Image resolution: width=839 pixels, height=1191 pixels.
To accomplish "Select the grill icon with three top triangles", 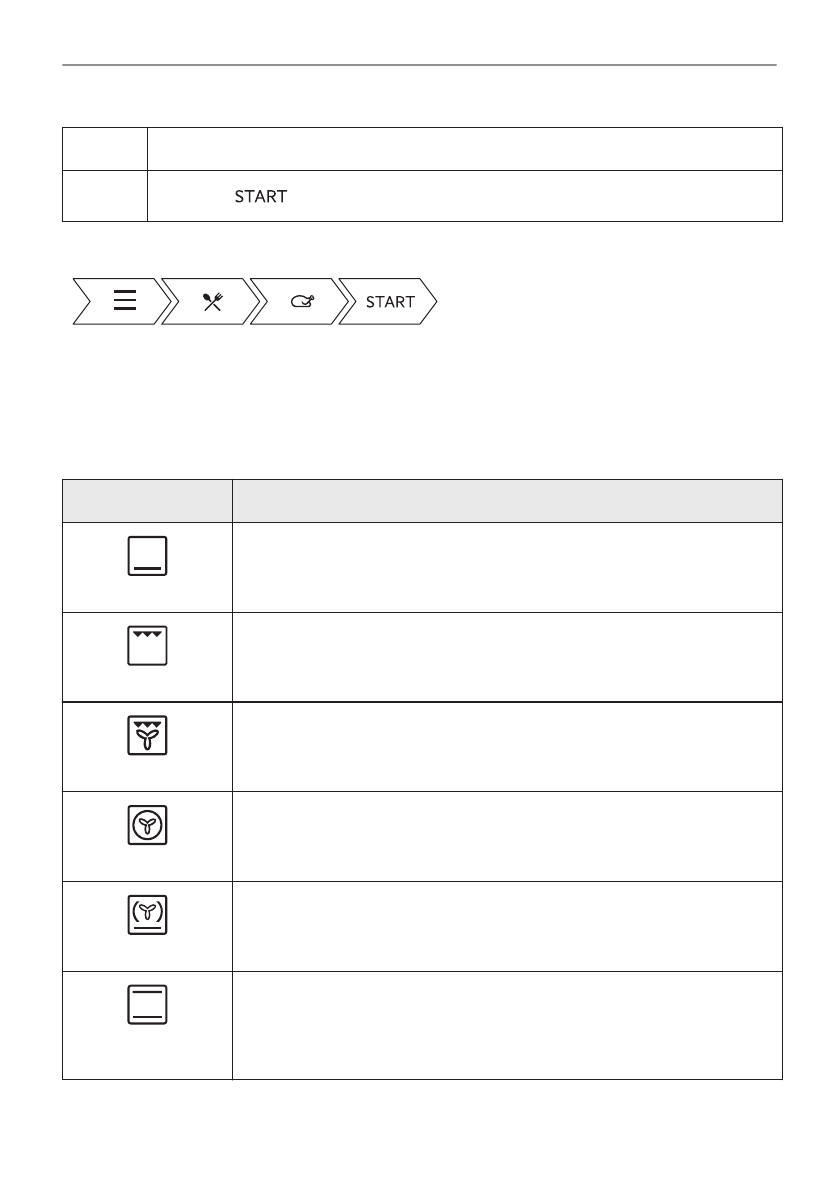I will pyautogui.click(x=147, y=647).
